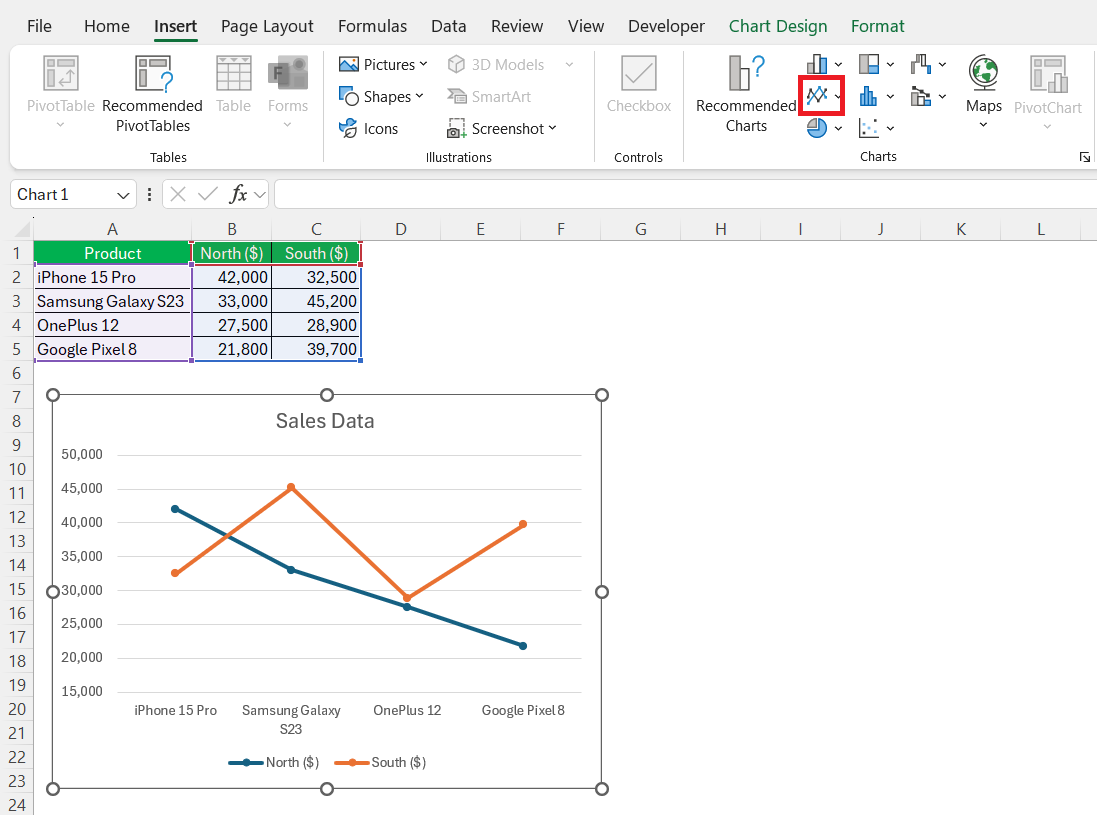Select the Product header cell
1097x815 pixels.
point(113,253)
